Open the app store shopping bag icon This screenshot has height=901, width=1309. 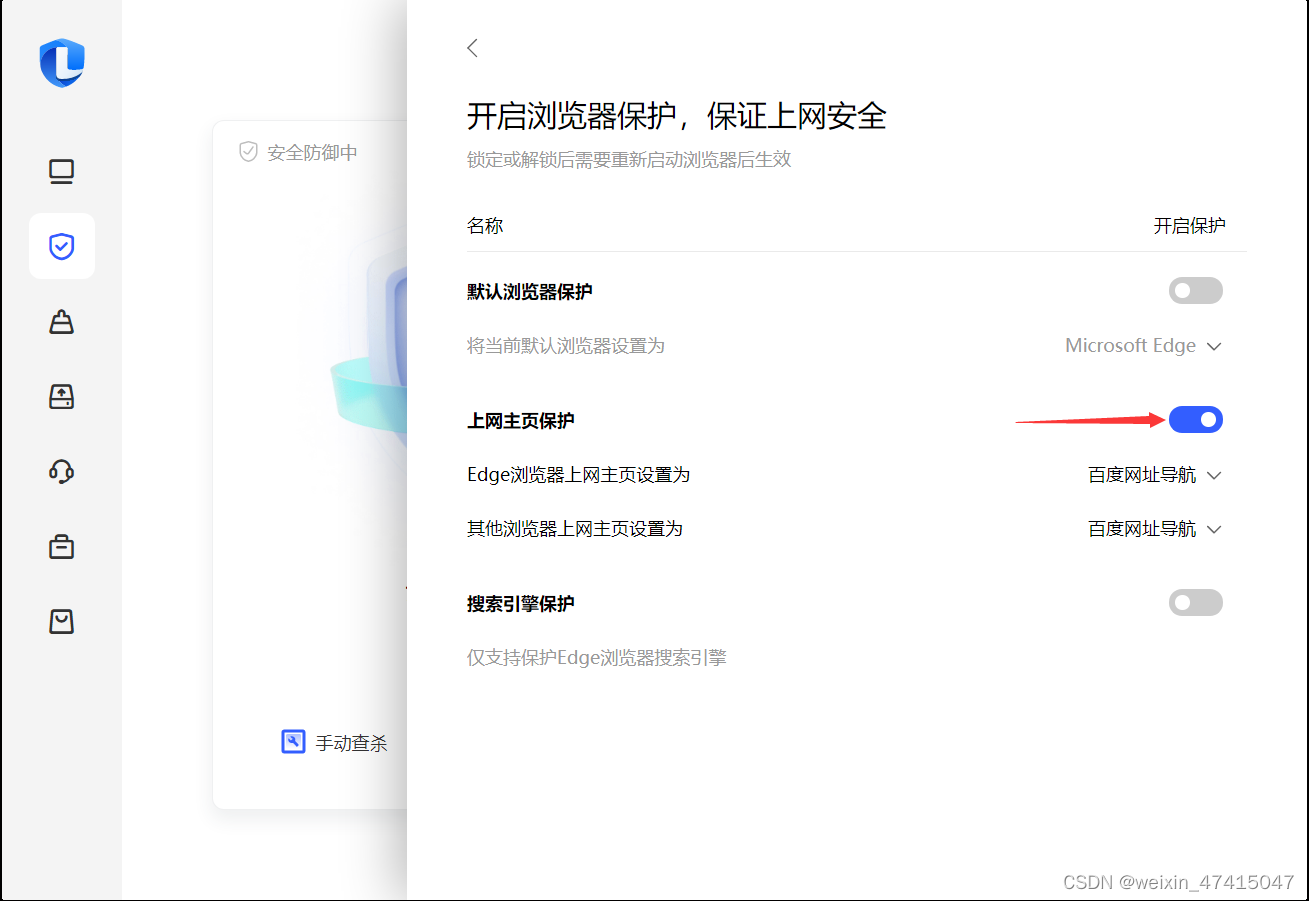[61, 621]
